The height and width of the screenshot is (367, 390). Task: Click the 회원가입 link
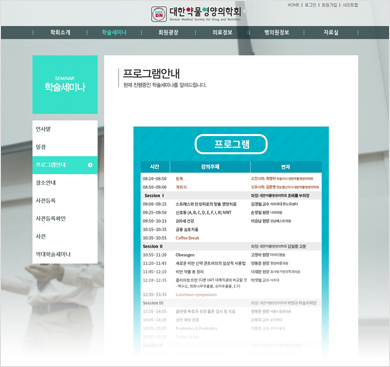click(329, 5)
